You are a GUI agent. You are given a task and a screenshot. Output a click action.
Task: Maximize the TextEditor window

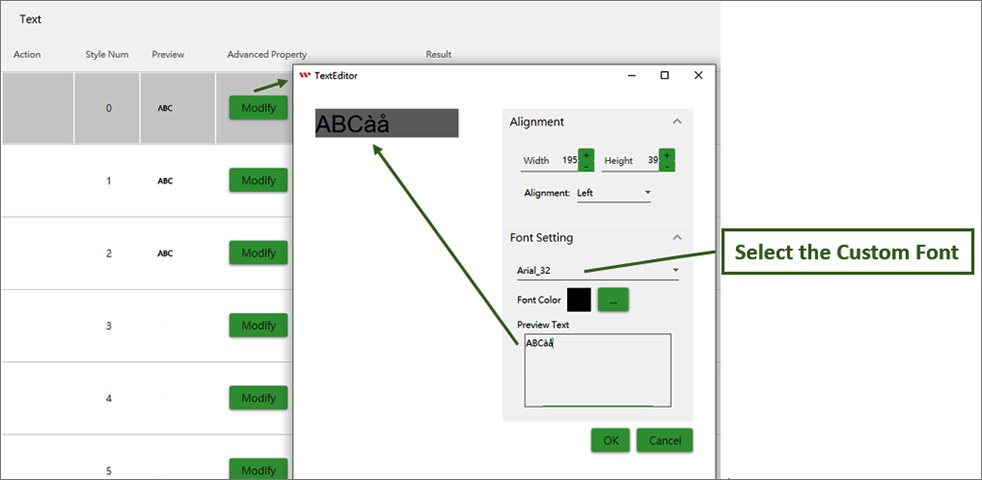click(x=664, y=75)
